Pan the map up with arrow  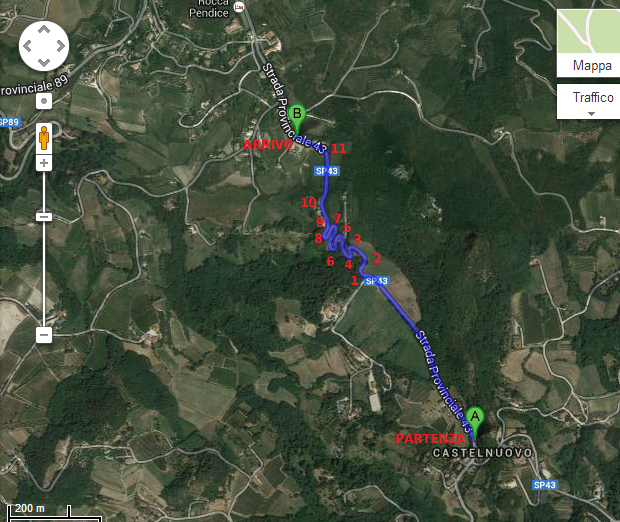coord(44,29)
